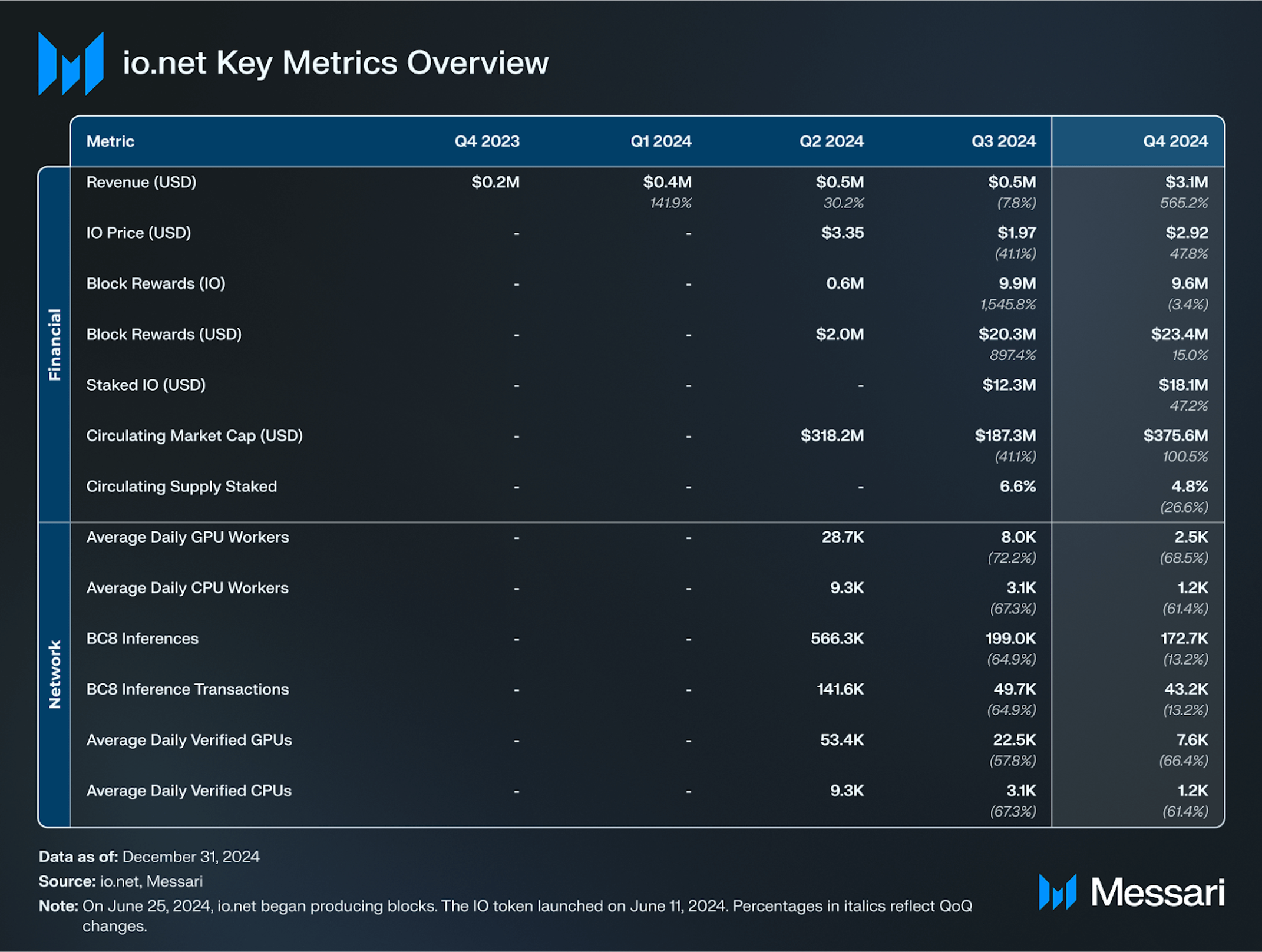Select IO price '$1.97'
The height and width of the screenshot is (952, 1262).
pos(1016,233)
